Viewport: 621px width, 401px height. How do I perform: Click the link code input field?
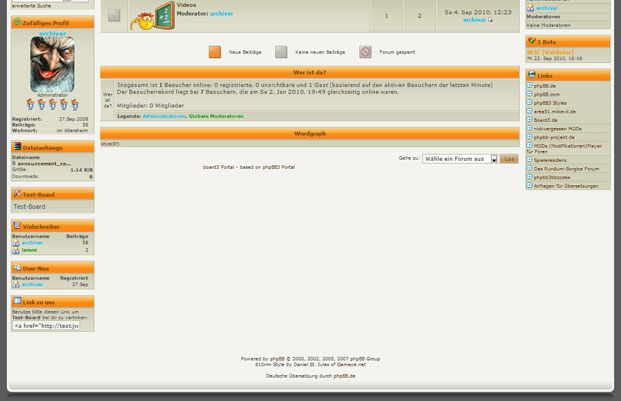coord(52,325)
